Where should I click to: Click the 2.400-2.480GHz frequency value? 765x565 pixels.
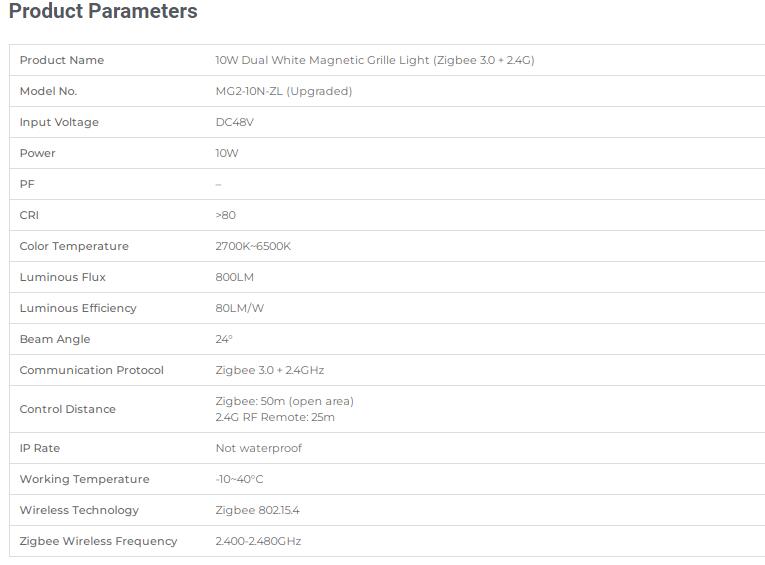click(x=258, y=541)
